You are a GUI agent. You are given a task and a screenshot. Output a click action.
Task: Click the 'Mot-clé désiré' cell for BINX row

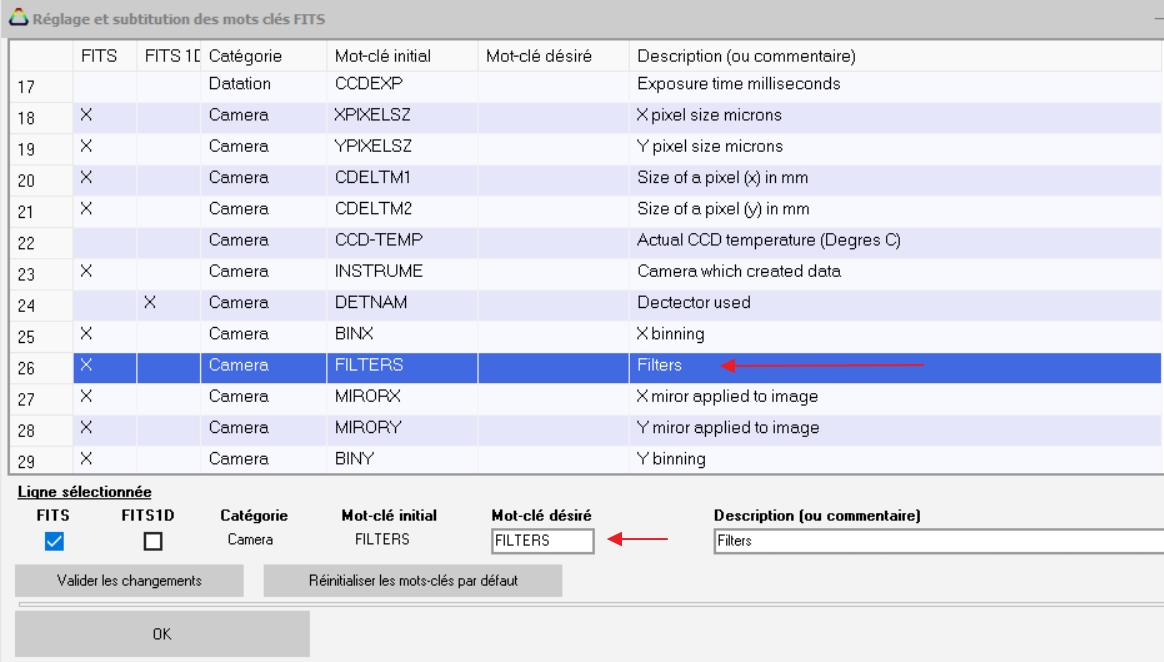pyautogui.click(x=552, y=334)
